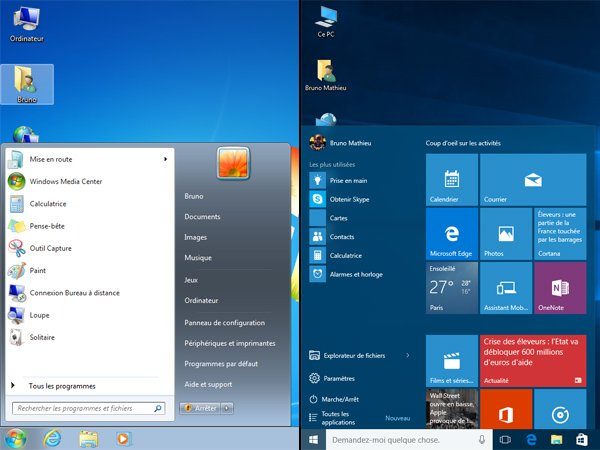Open Musique in Windows 7 start menu
Viewport: 600px width, 450px height.
[198, 258]
